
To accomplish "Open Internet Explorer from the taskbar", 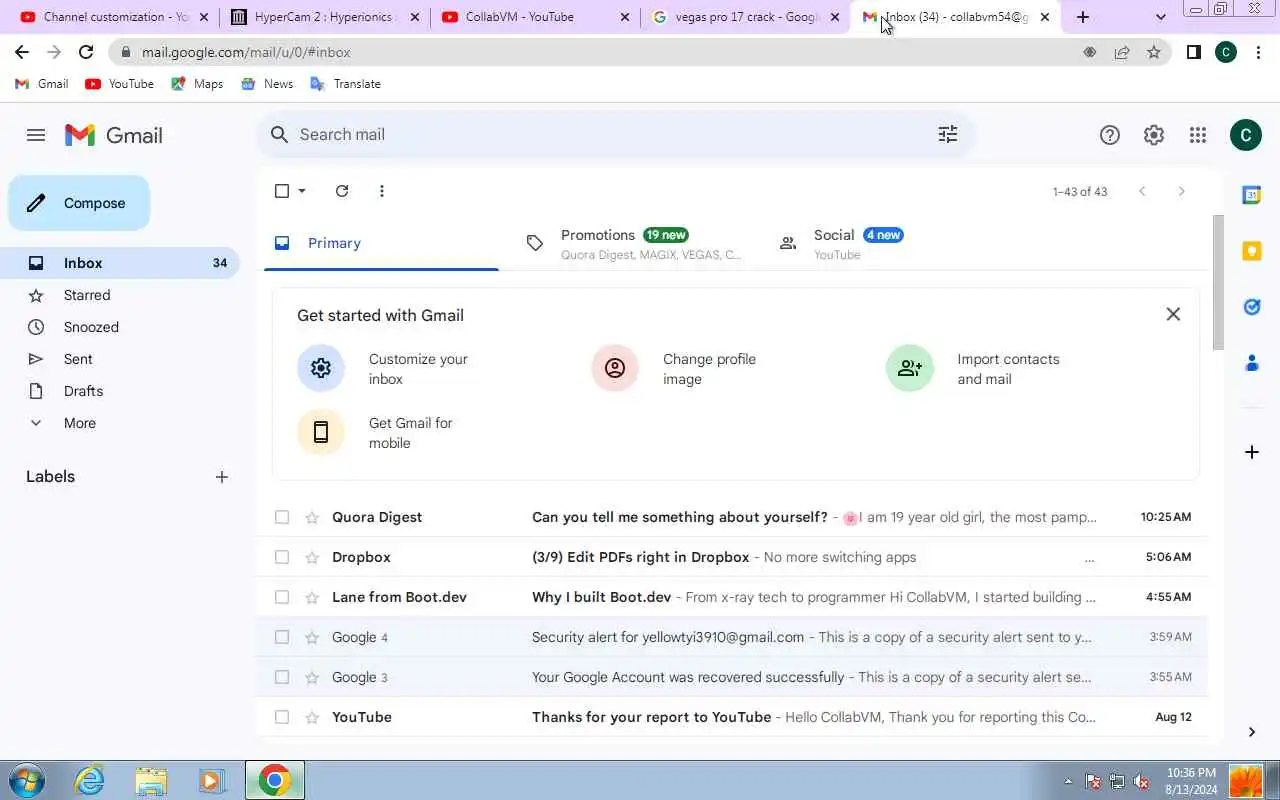I will (90, 780).
